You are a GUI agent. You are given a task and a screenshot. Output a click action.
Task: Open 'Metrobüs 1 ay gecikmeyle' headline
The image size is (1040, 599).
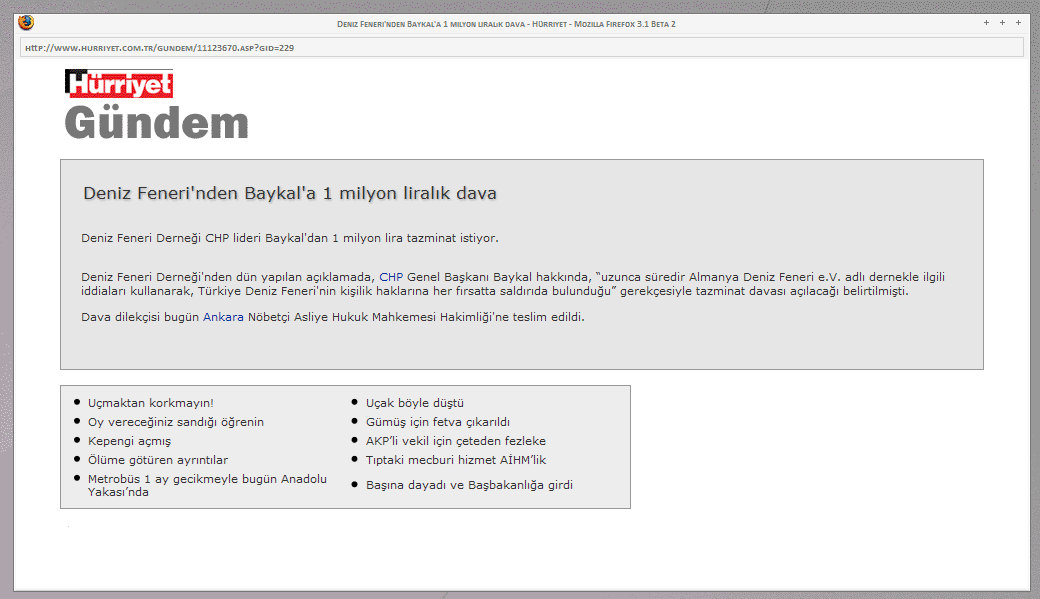(x=207, y=486)
